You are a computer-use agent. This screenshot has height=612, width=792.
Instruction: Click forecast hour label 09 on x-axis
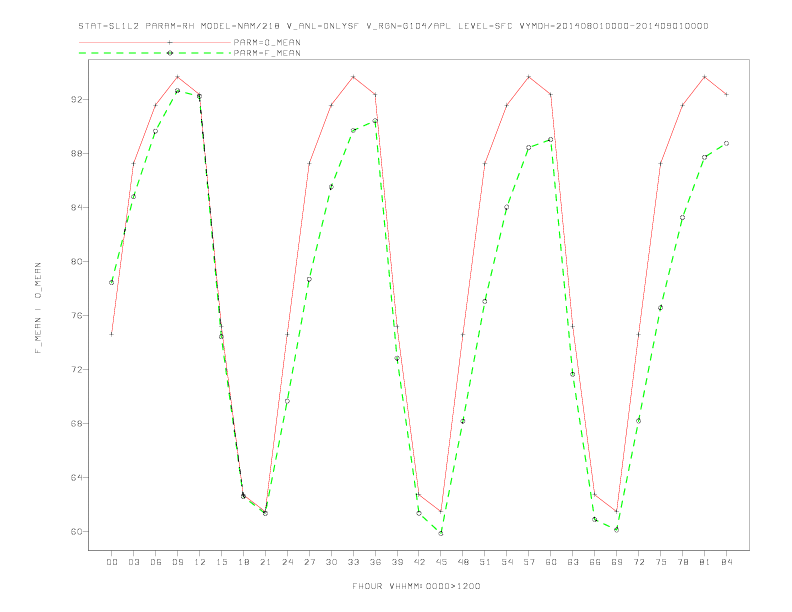pos(177,562)
